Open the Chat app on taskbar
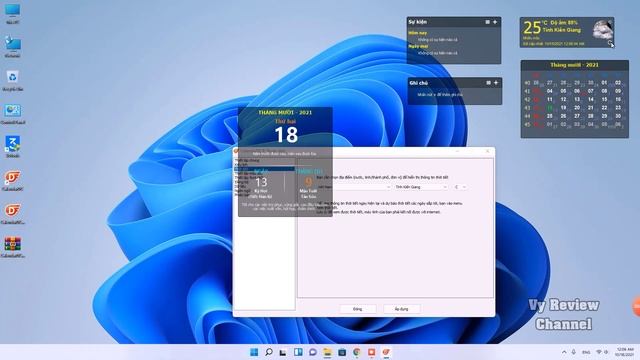Screen dimensions: 640x360 click(313, 352)
